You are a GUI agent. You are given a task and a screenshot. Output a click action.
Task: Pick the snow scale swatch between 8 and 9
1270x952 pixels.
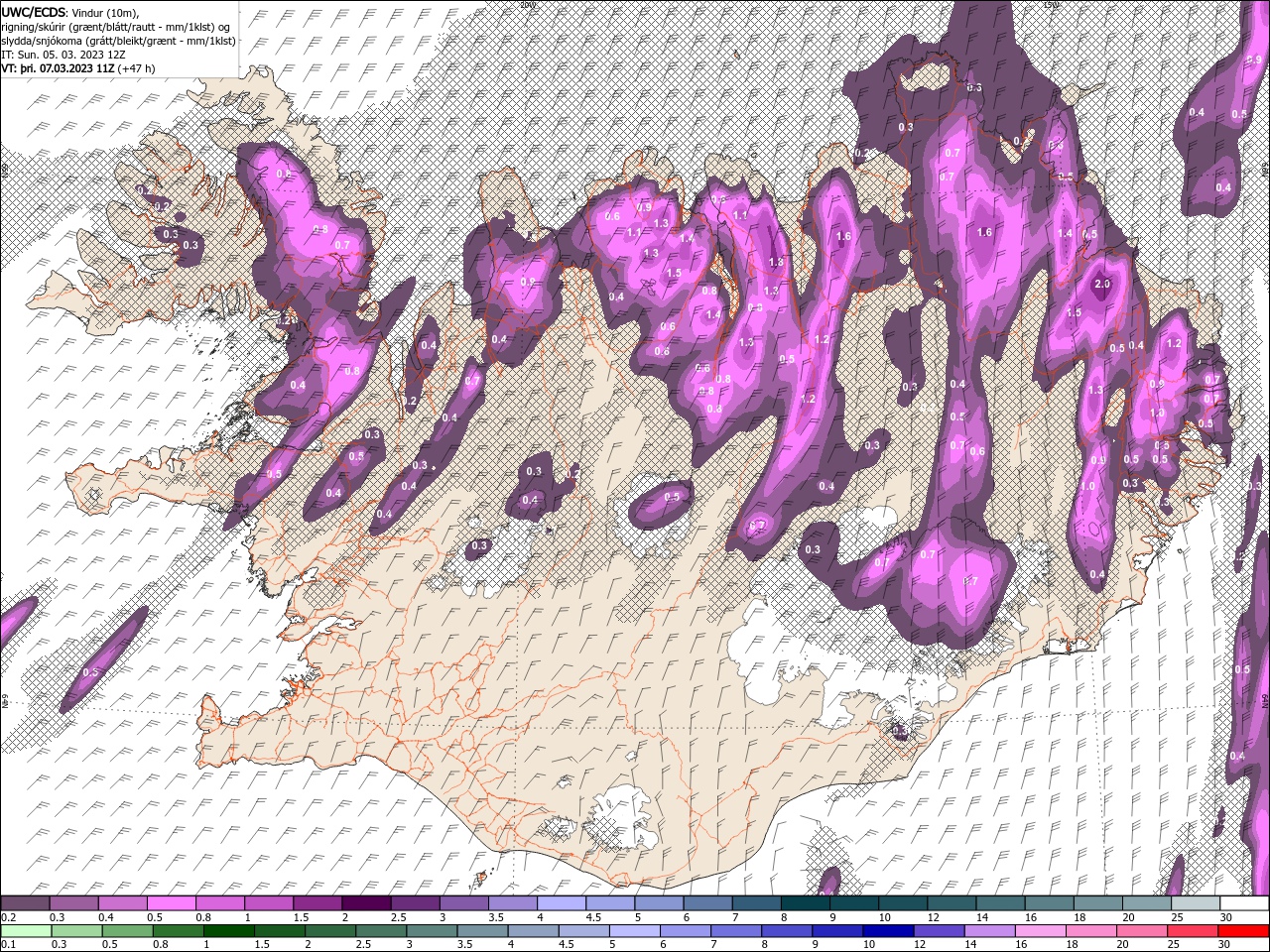pyautogui.click(x=806, y=902)
